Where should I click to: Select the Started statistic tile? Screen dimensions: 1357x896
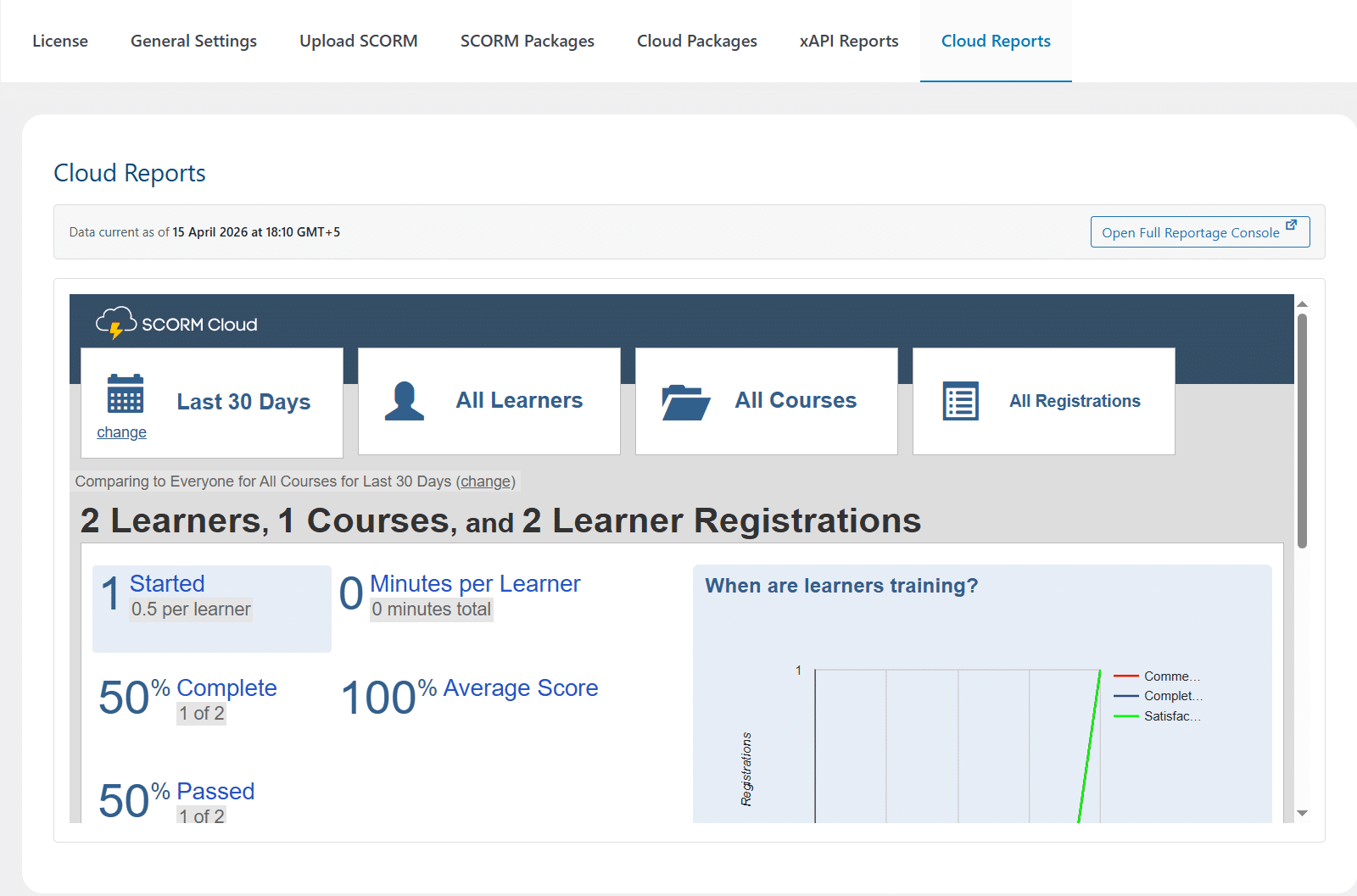pos(212,609)
